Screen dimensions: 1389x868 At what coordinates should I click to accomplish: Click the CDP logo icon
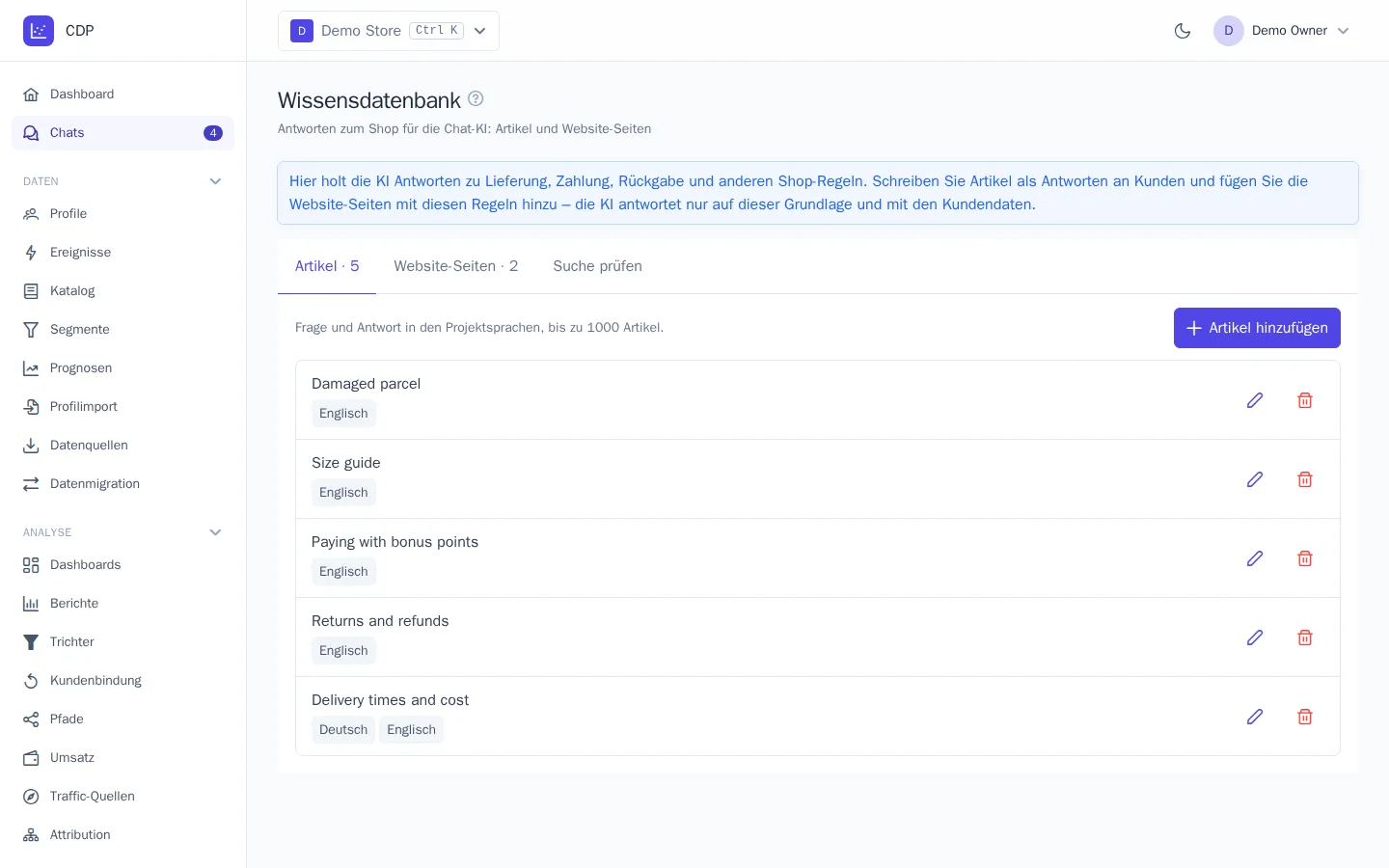click(39, 31)
